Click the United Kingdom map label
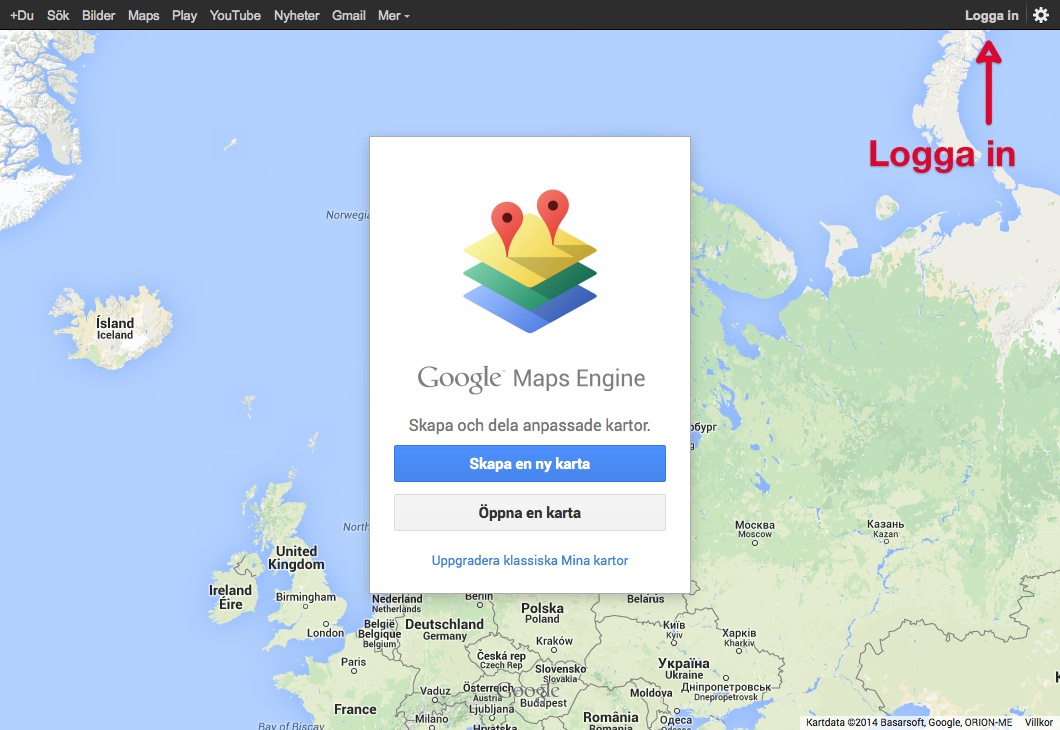 click(296, 558)
